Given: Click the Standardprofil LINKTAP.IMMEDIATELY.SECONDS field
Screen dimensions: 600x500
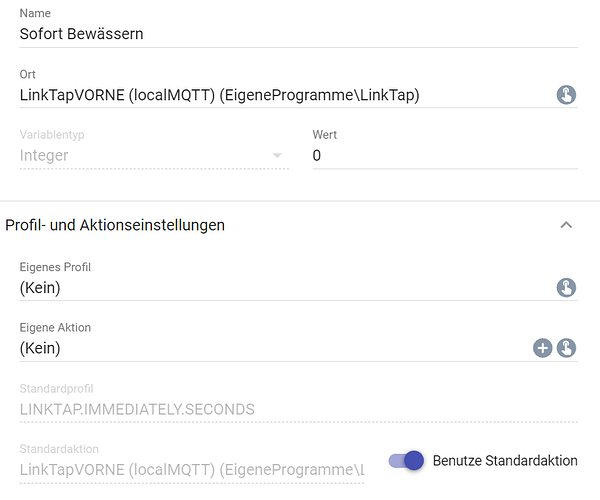Looking at the screenshot, I should coord(298,409).
